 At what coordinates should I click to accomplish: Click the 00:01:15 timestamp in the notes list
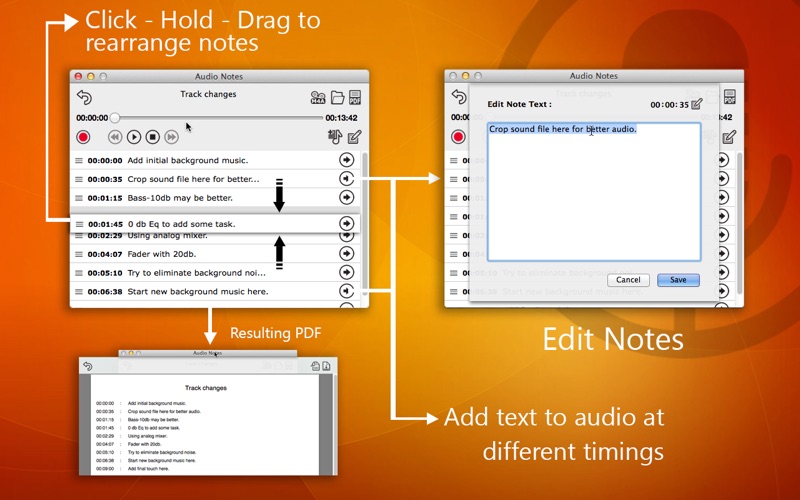click(105, 198)
